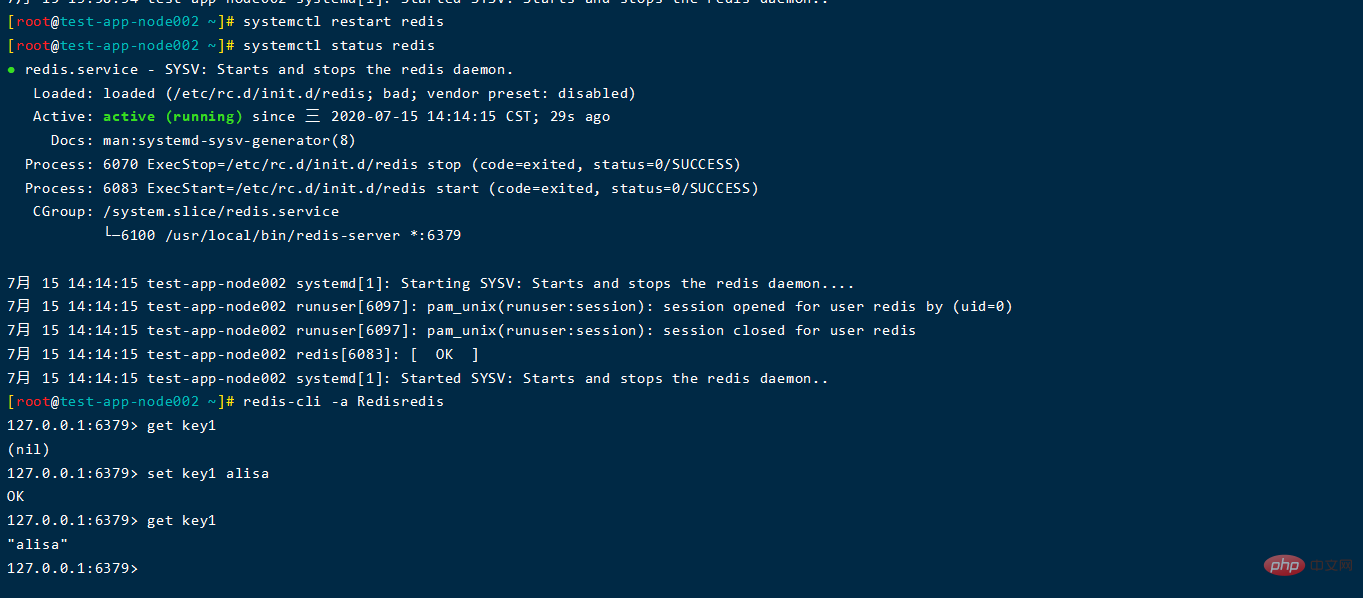Click the "[  OK  ]" redis[6083] log entry
The width and height of the screenshot is (1363, 598).
pyautogui.click(x=444, y=354)
